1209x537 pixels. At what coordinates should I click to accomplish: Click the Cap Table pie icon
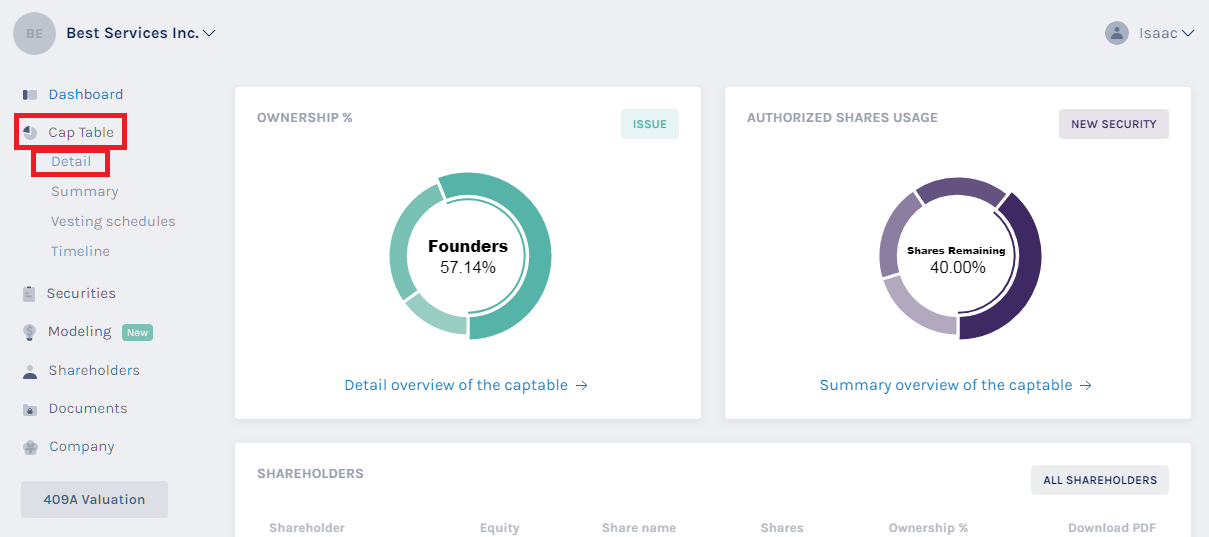[x=30, y=133]
